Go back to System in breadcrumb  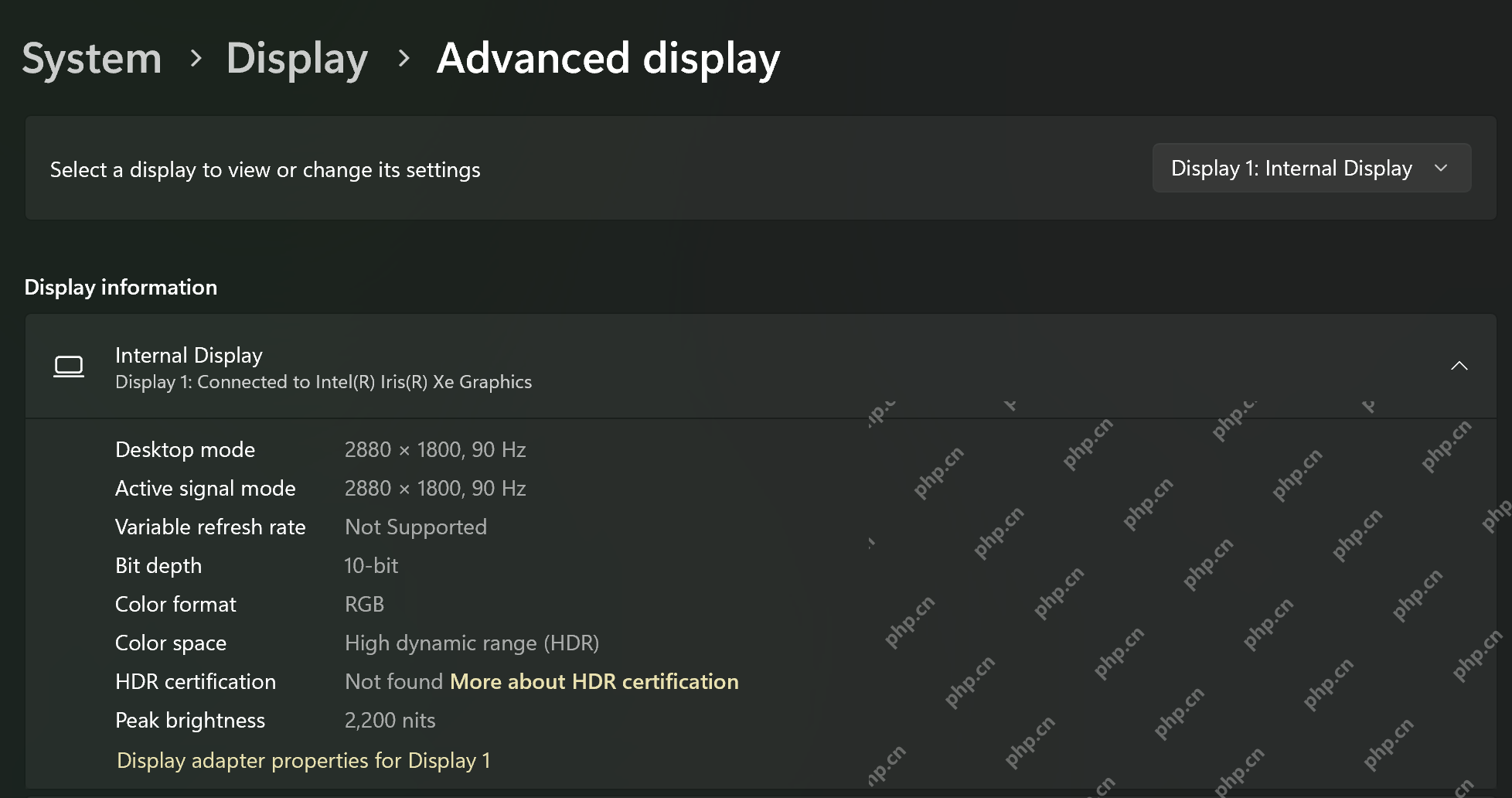pos(92,59)
